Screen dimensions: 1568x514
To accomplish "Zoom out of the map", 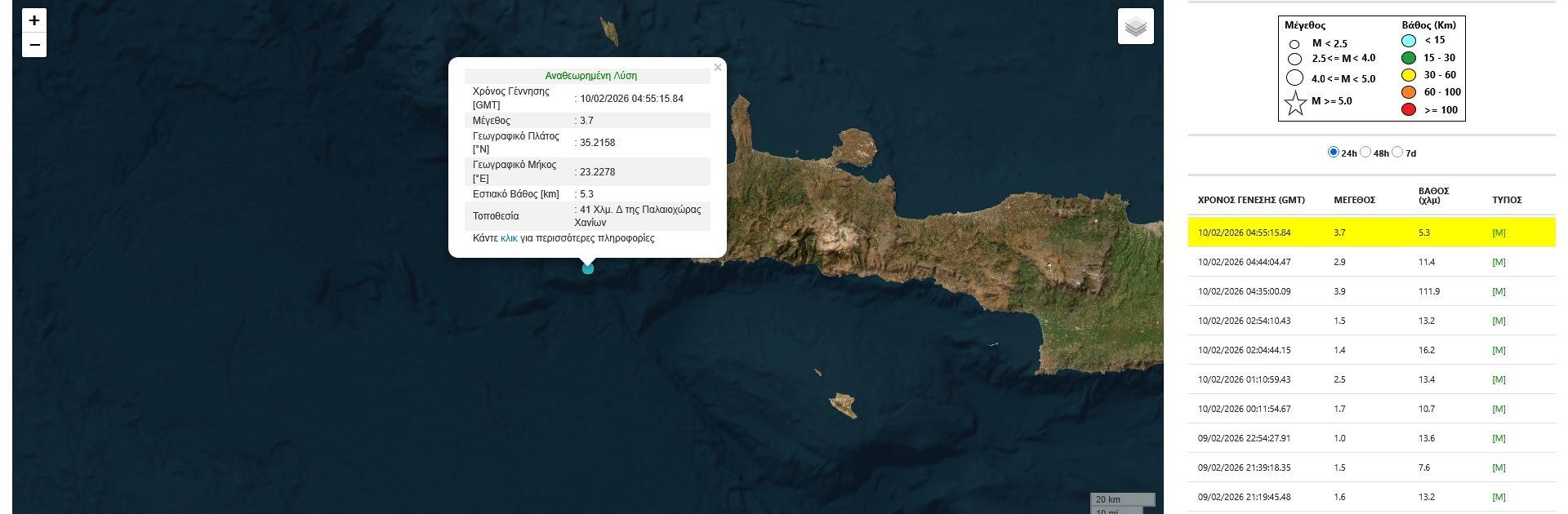I will (34, 45).
